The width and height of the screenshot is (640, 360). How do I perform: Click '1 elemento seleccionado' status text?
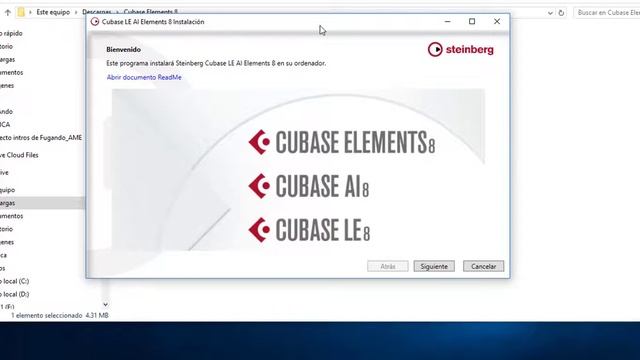[x=47, y=316]
